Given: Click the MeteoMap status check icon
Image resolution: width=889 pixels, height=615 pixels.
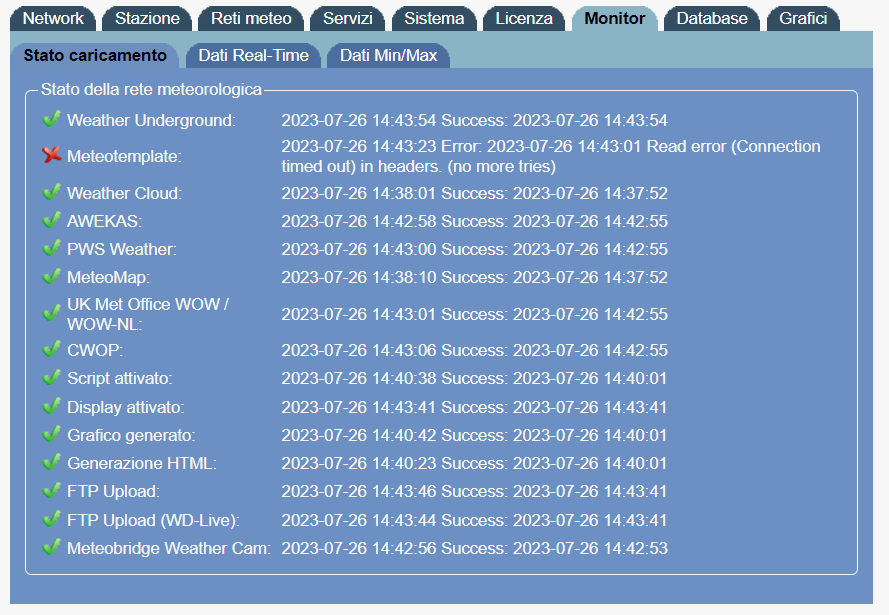Looking at the screenshot, I should coord(51,277).
